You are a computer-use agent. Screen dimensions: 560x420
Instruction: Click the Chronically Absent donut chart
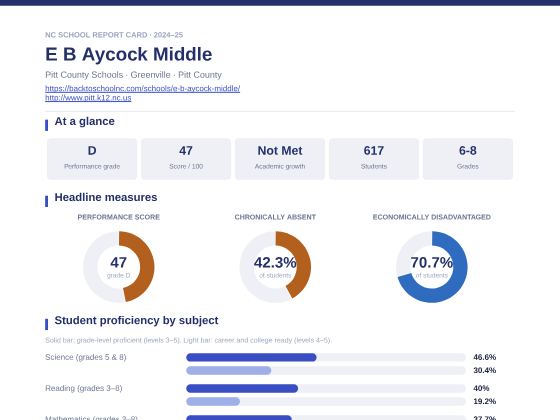[275, 267]
